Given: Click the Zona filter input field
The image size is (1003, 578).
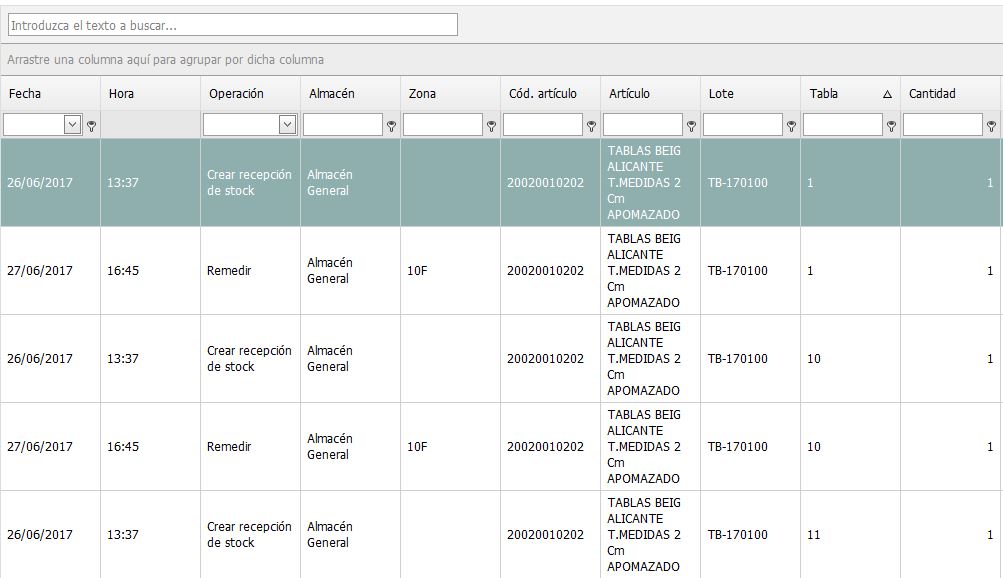Looking at the screenshot, I should [x=443, y=125].
